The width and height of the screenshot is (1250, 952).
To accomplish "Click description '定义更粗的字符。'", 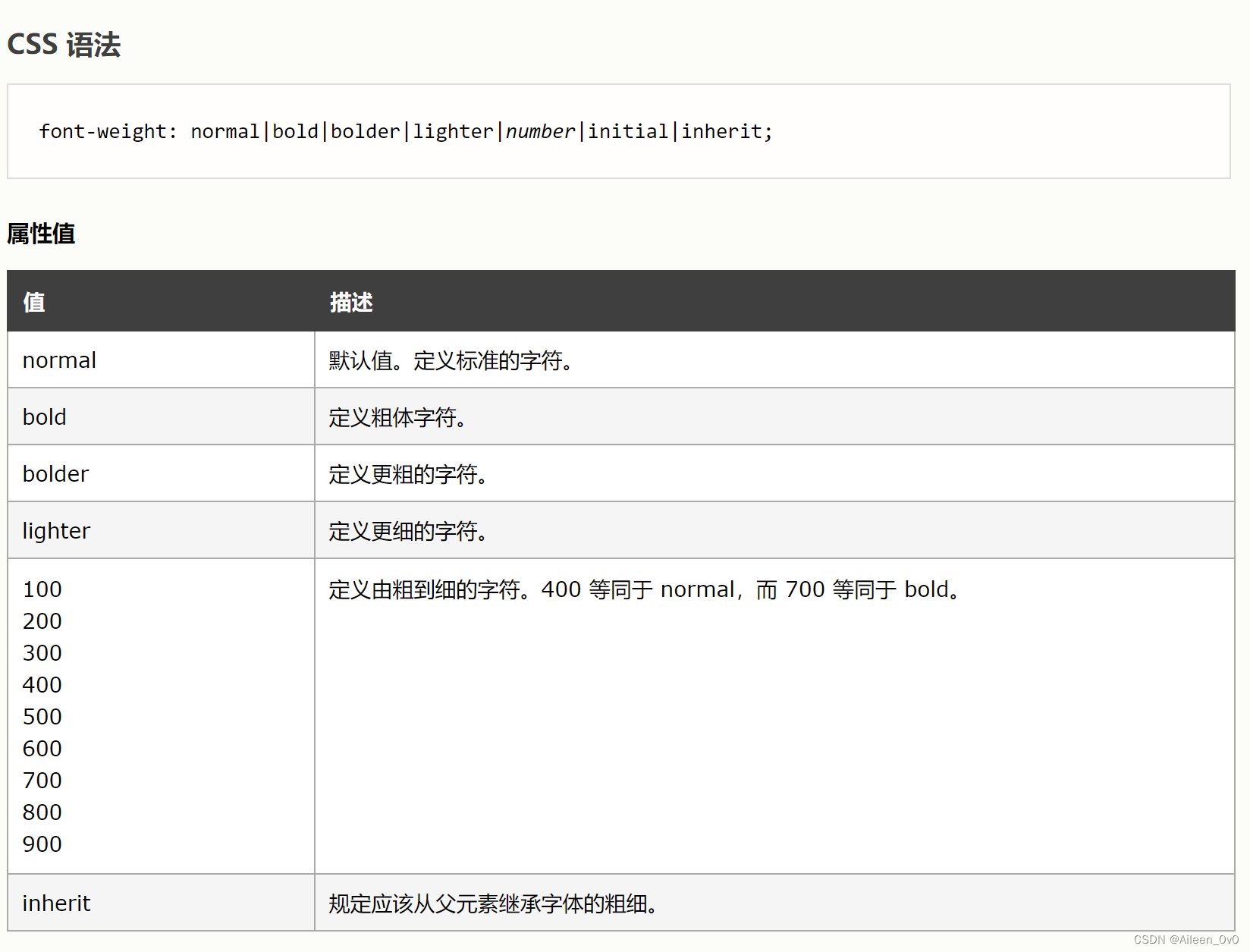I will (x=410, y=474).
